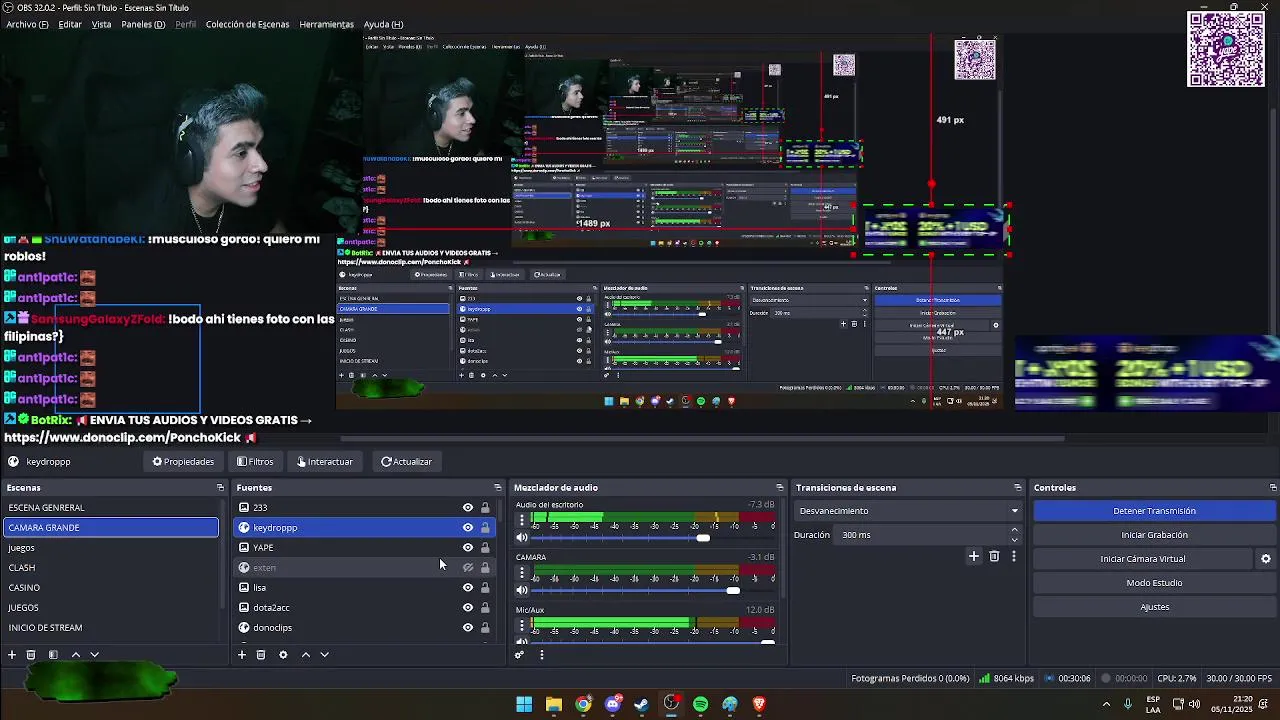
Task: Add a new source with plus icon
Action: click(241, 654)
